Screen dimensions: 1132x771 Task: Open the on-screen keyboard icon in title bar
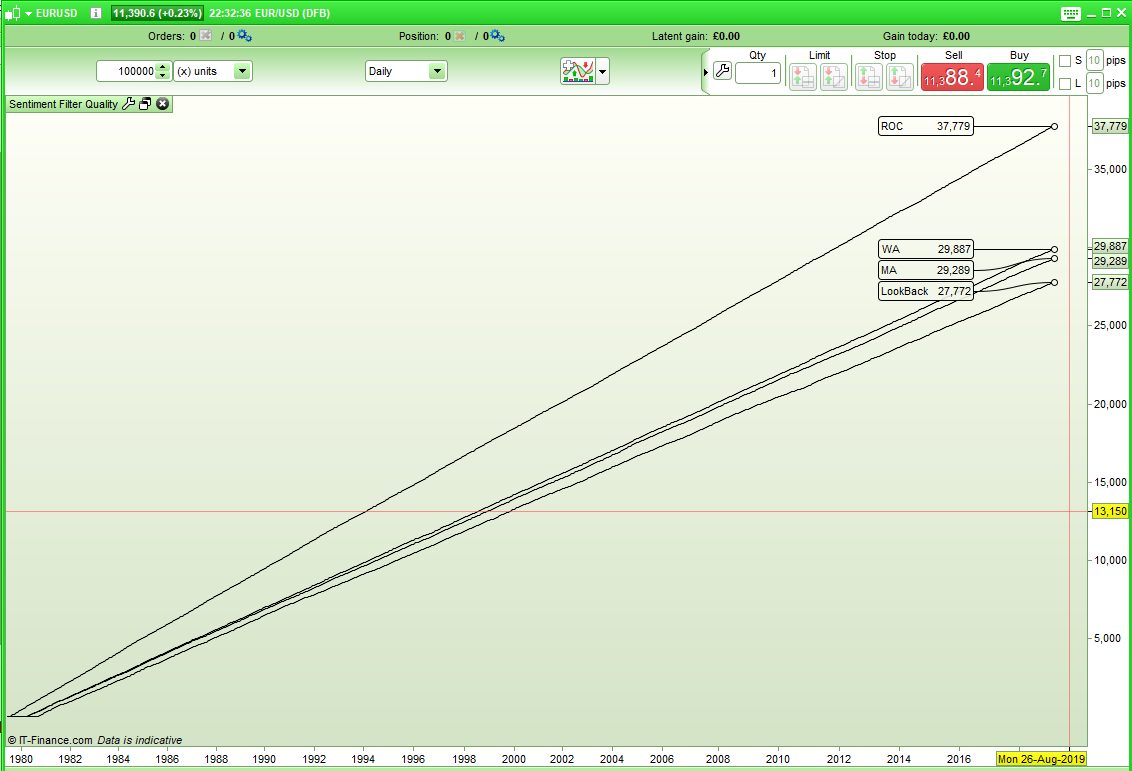[1071, 14]
